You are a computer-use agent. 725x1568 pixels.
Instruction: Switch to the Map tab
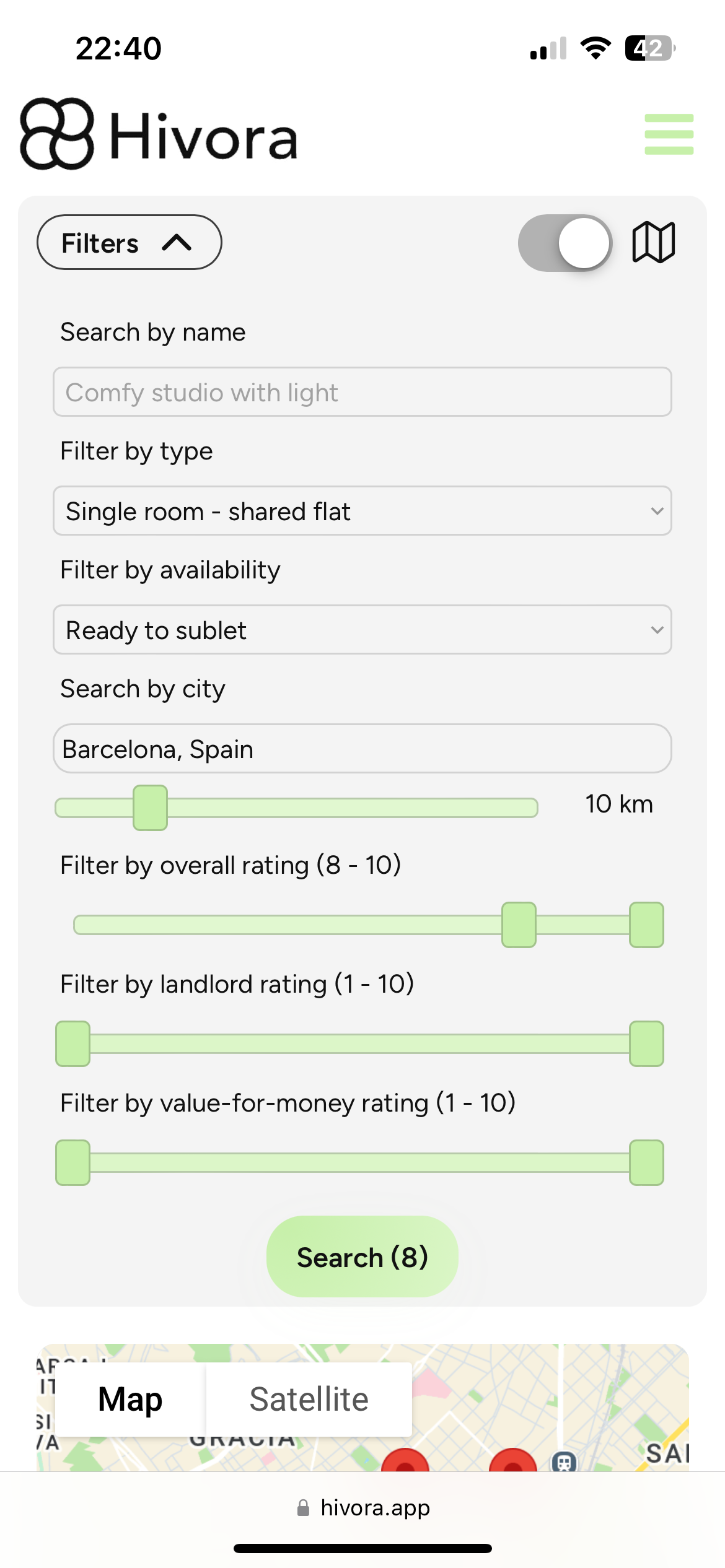(130, 1399)
